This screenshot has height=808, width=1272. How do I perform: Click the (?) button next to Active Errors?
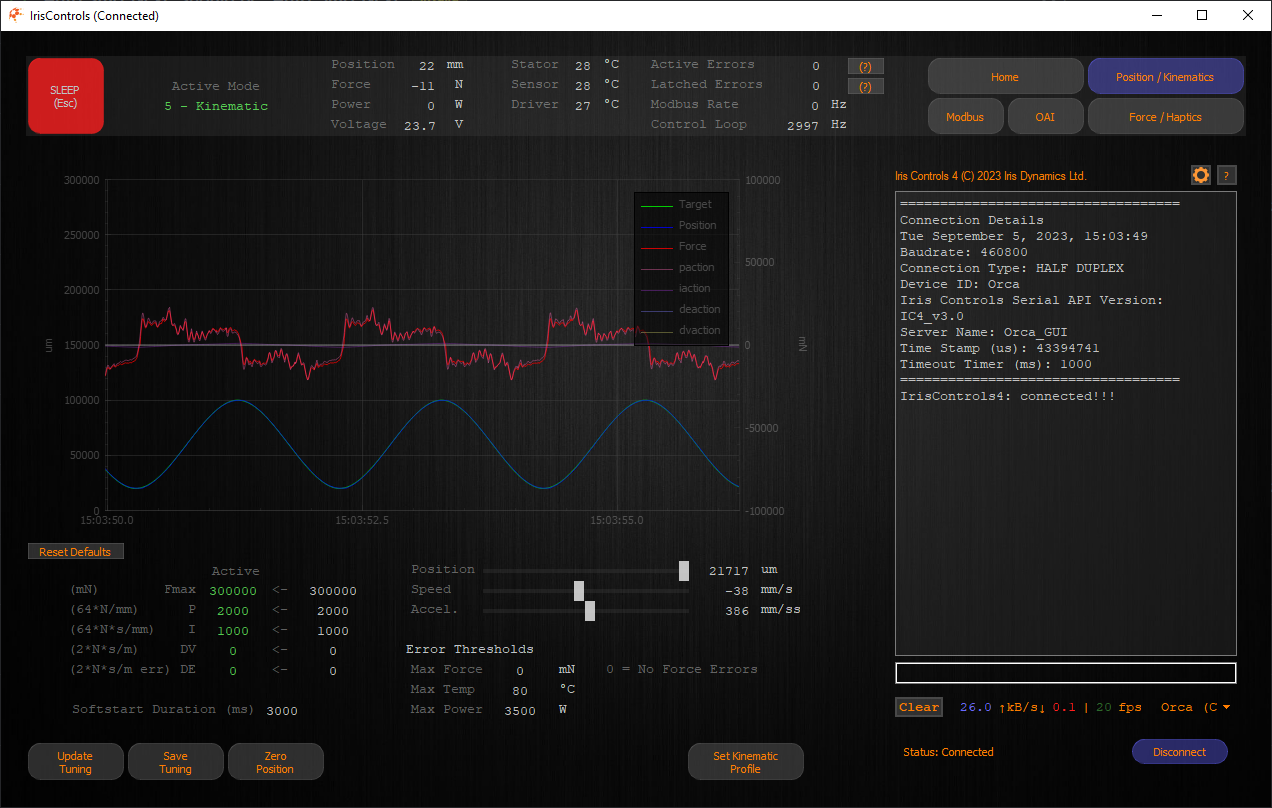[865, 66]
